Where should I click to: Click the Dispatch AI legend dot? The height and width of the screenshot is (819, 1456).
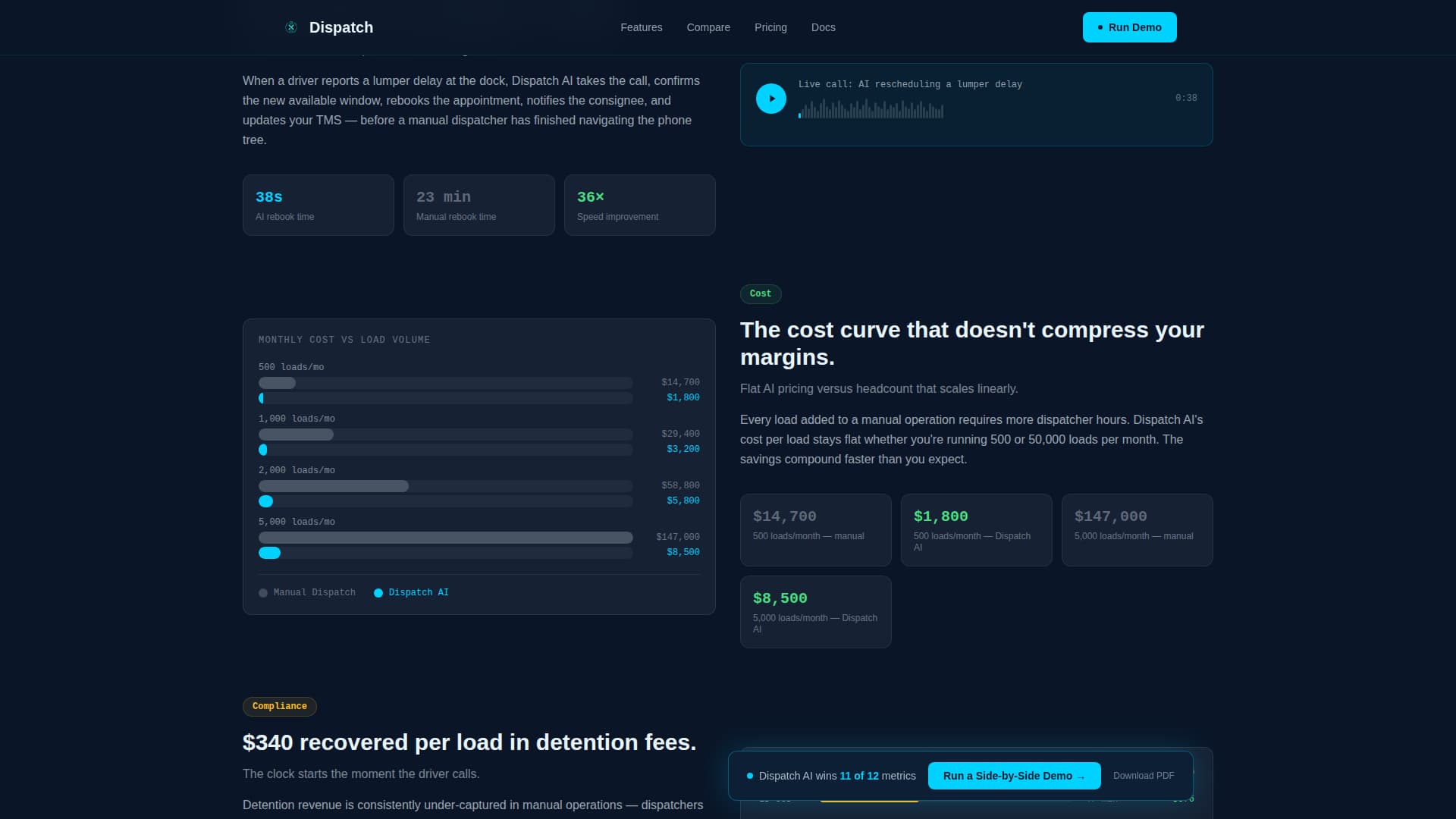[x=378, y=593]
